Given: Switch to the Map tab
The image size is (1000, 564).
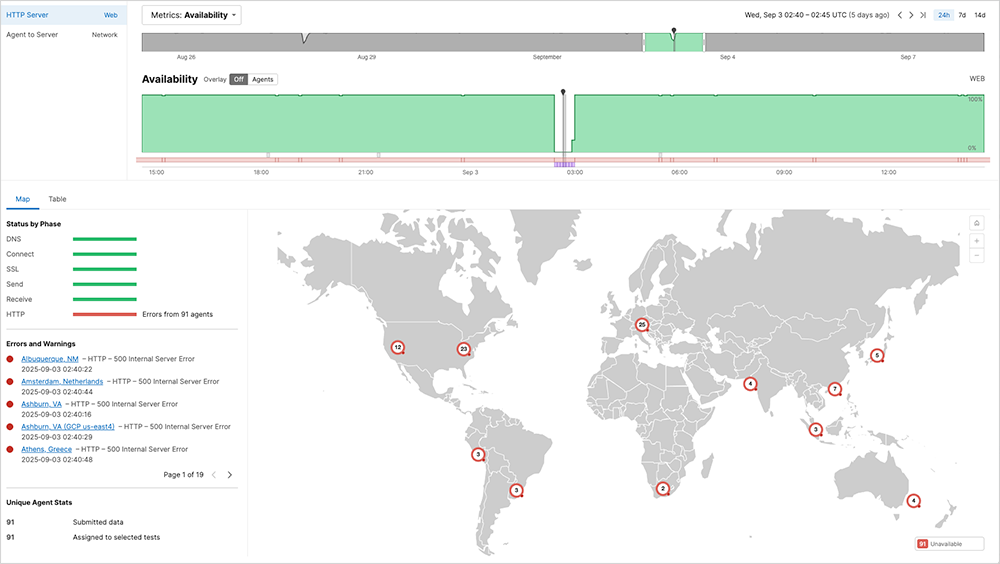Looking at the screenshot, I should pyautogui.click(x=22, y=199).
